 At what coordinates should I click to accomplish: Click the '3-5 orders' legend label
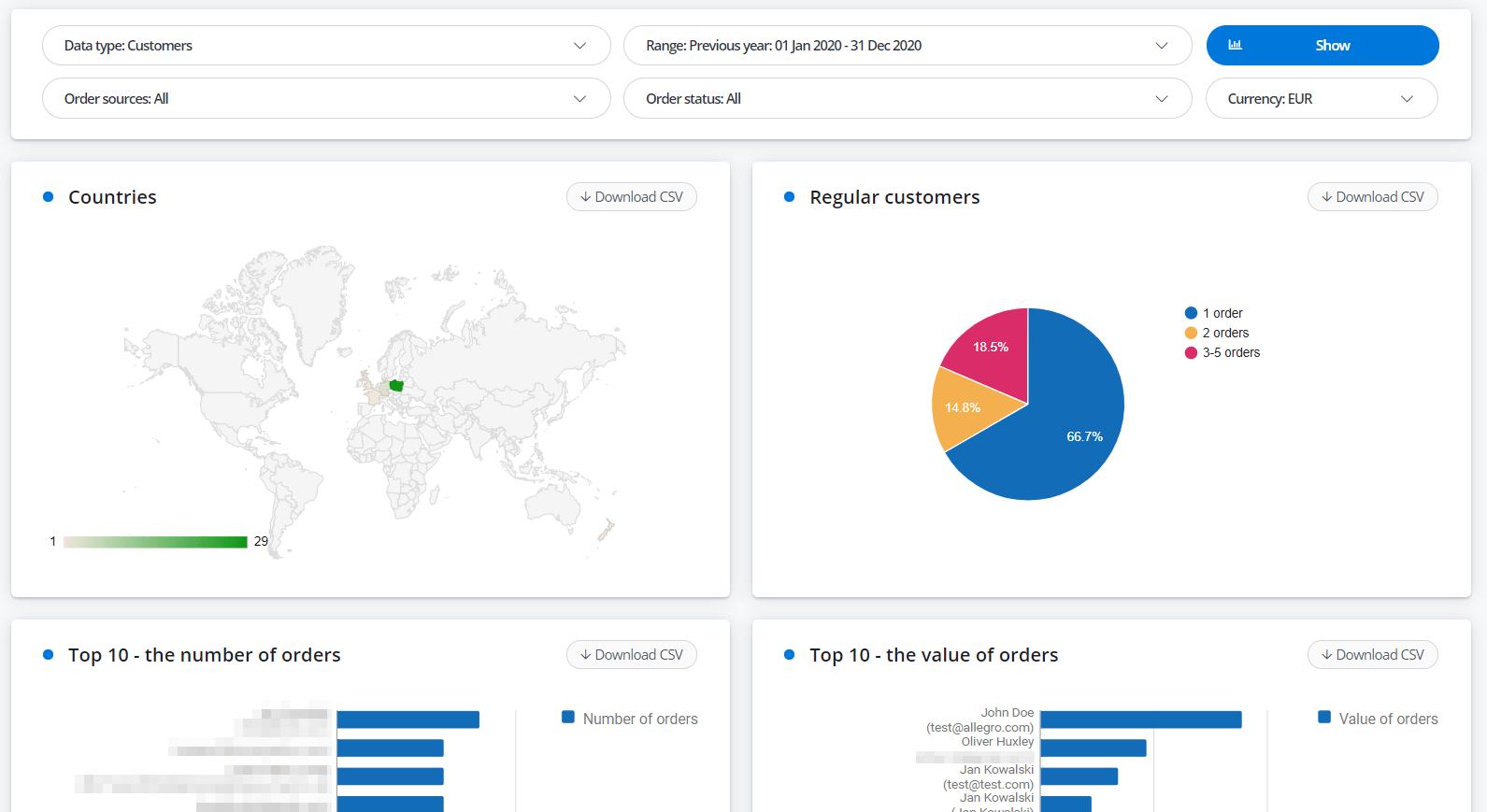[x=1231, y=352]
